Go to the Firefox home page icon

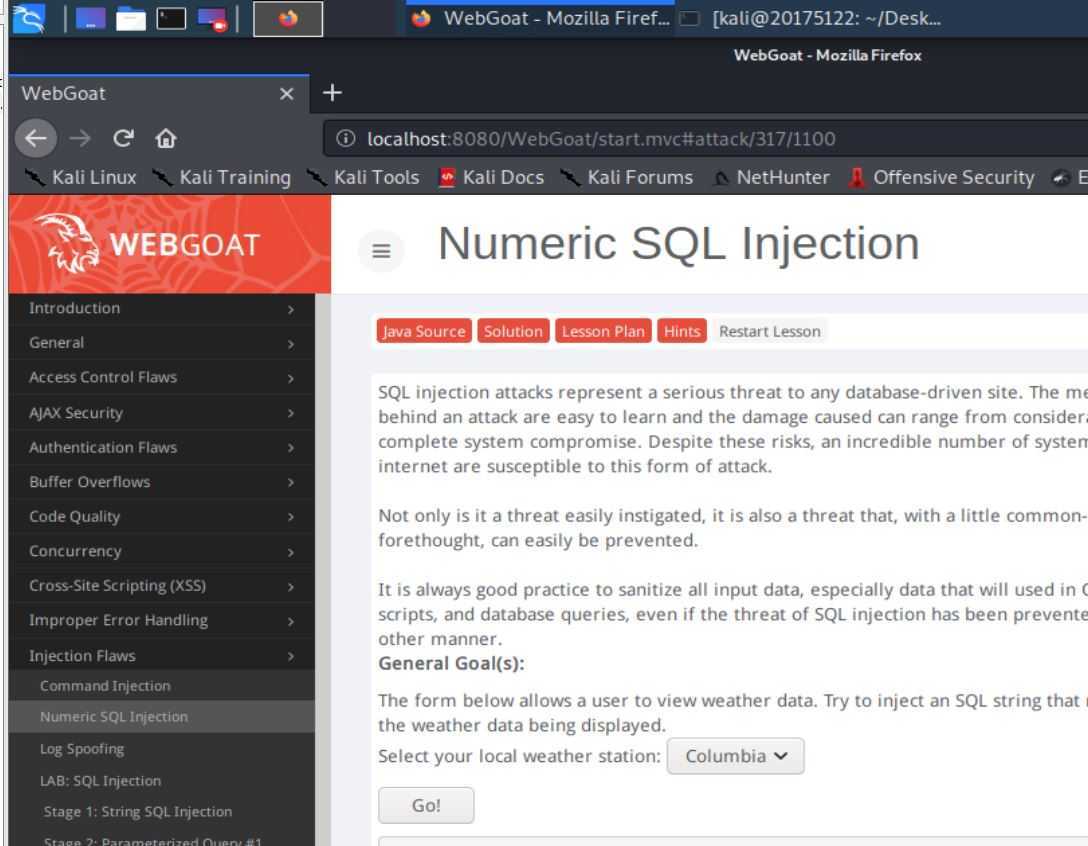(166, 138)
